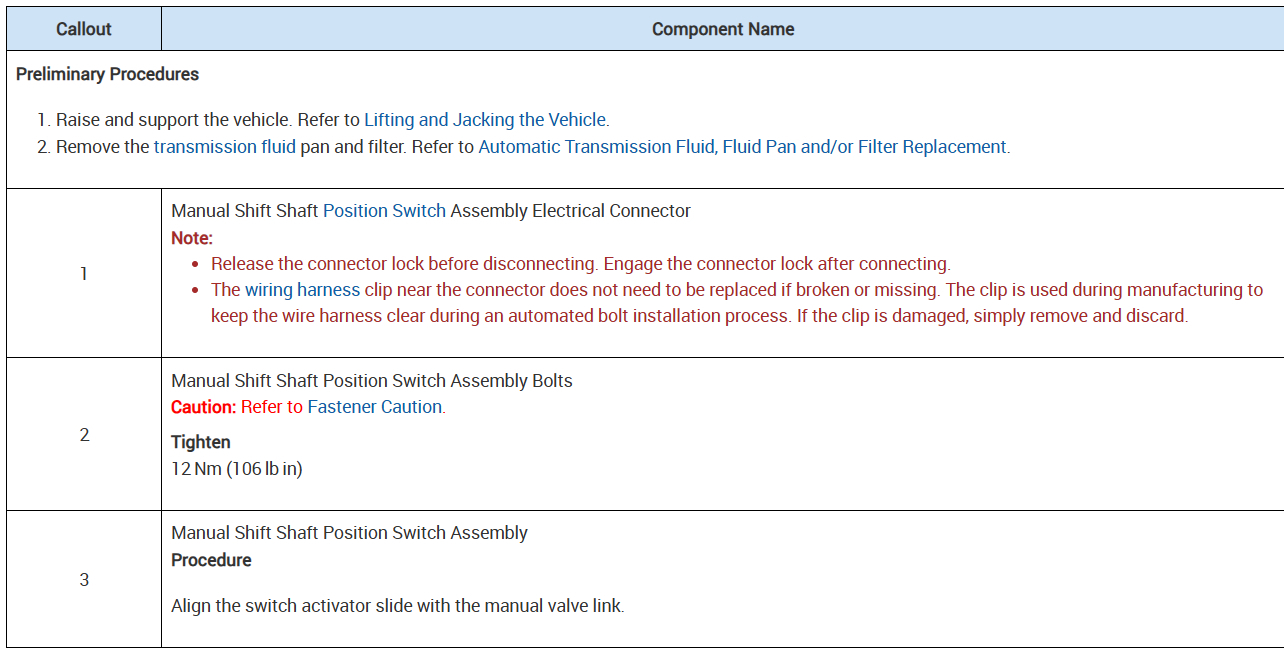Screen dimensions: 1284x652
Task: Click the Preliminary Procedures heading
Action: (x=107, y=74)
